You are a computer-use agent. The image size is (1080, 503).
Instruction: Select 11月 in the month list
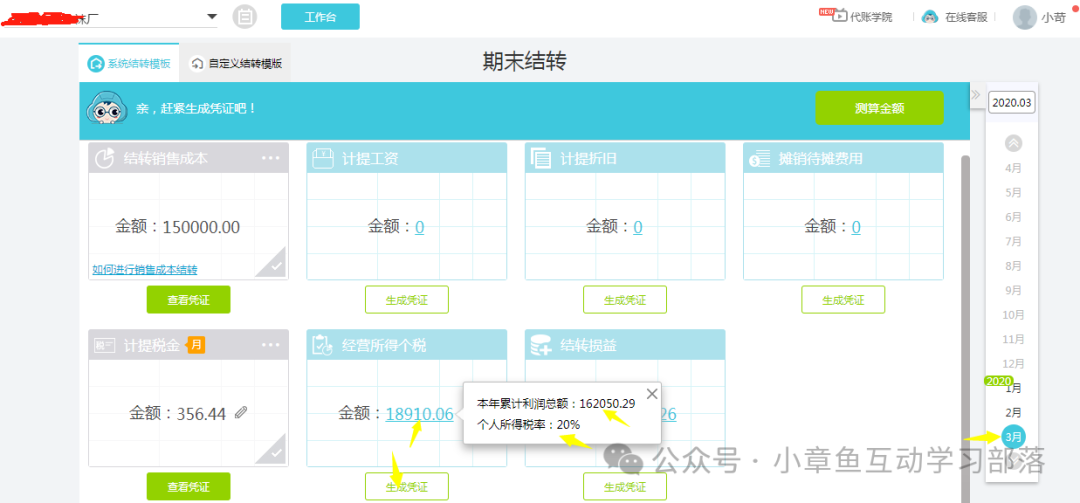(1013, 339)
